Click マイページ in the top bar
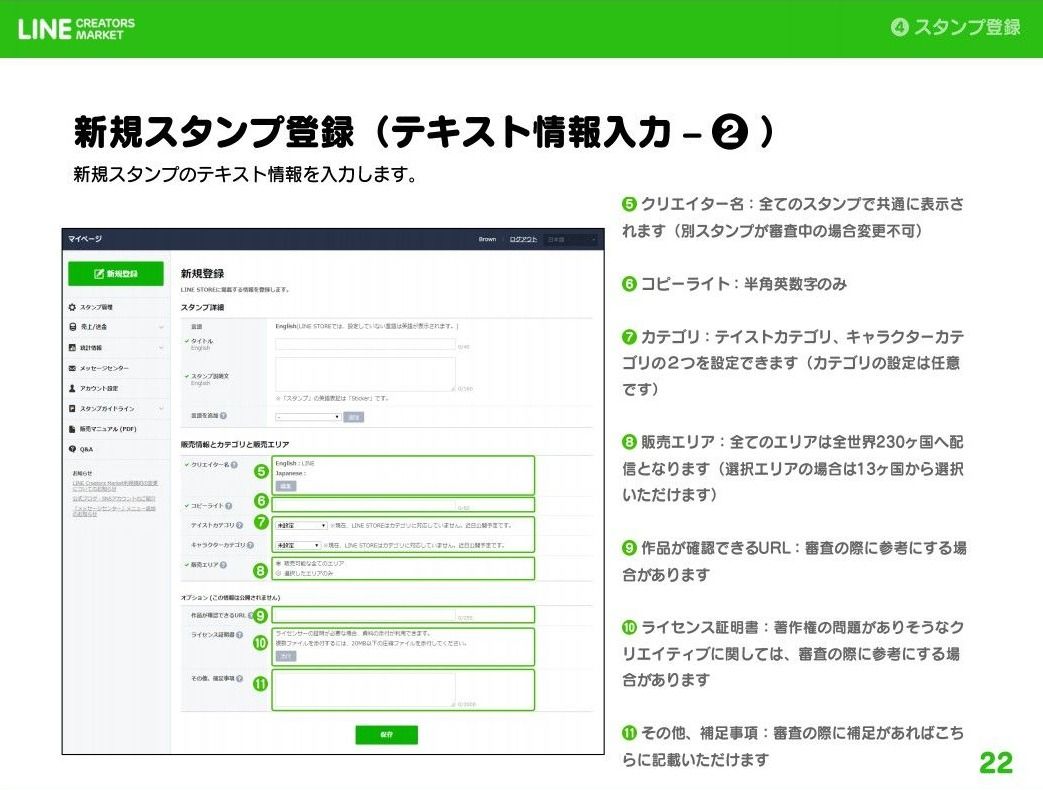This screenshot has height=790, width=1043. (84, 239)
